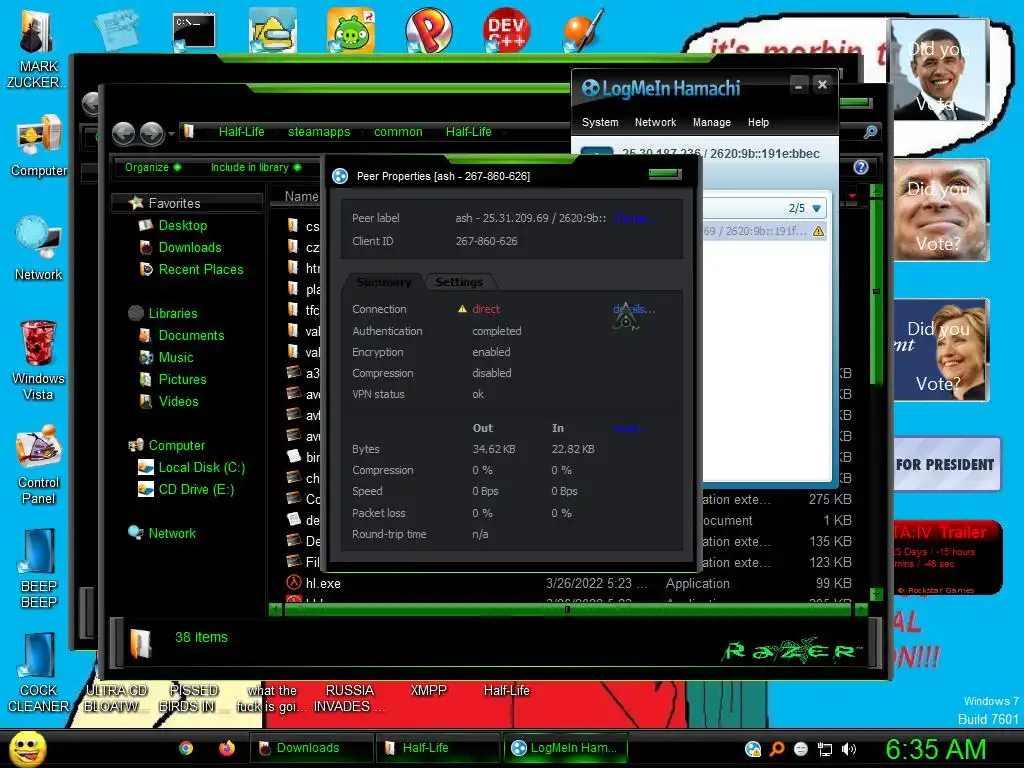Viewport: 1024px width, 768px height.
Task: Open the Computer desktop icon
Action: 39,145
